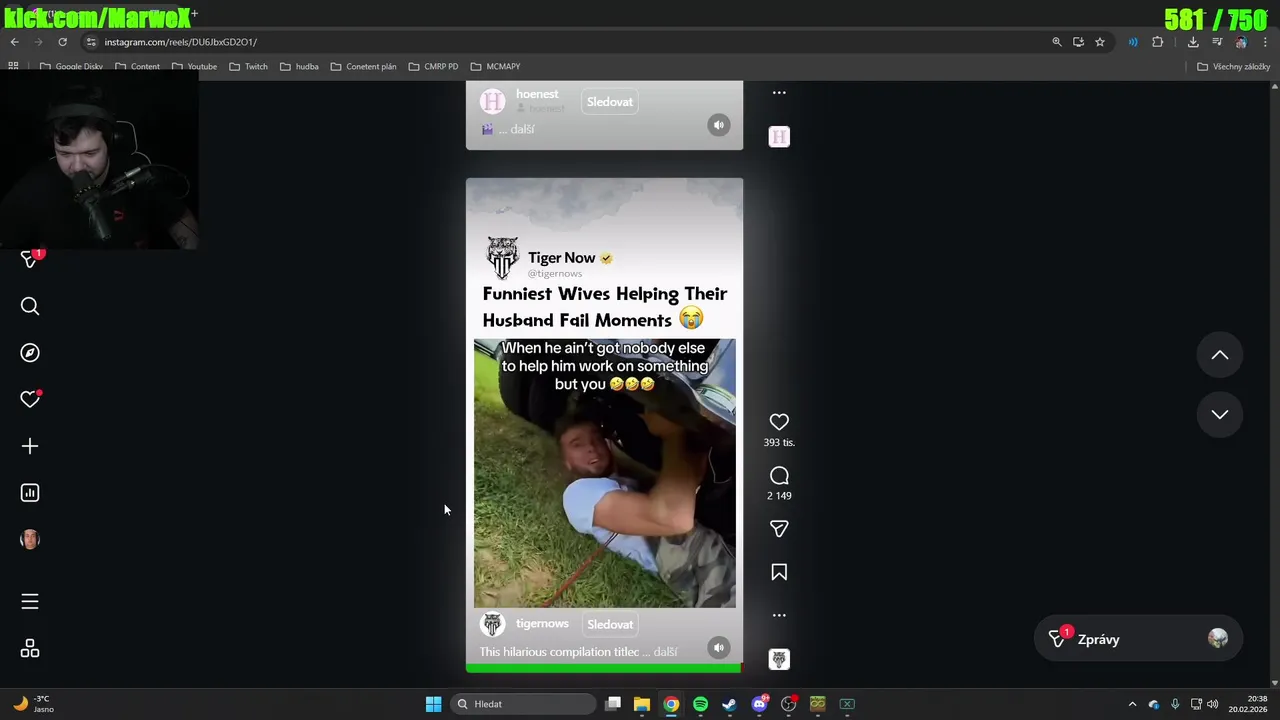Expand tigernows caption with další
This screenshot has height=720, width=1280.
click(x=666, y=652)
